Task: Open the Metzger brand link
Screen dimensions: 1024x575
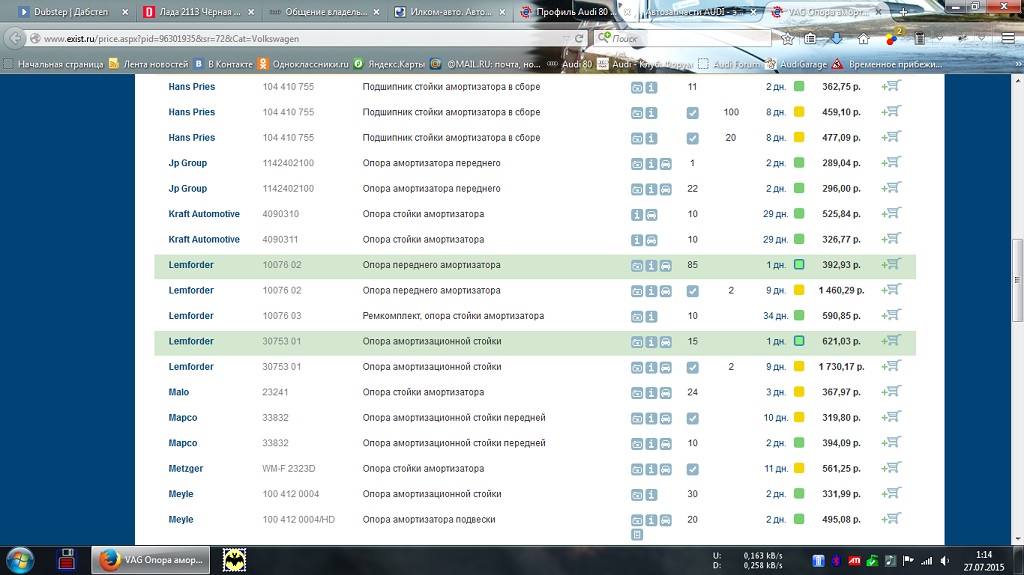Action: tap(185, 468)
